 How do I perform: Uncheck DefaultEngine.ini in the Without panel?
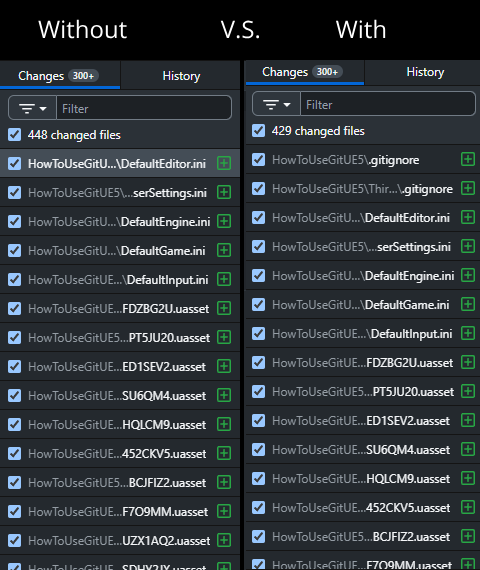pos(15,221)
